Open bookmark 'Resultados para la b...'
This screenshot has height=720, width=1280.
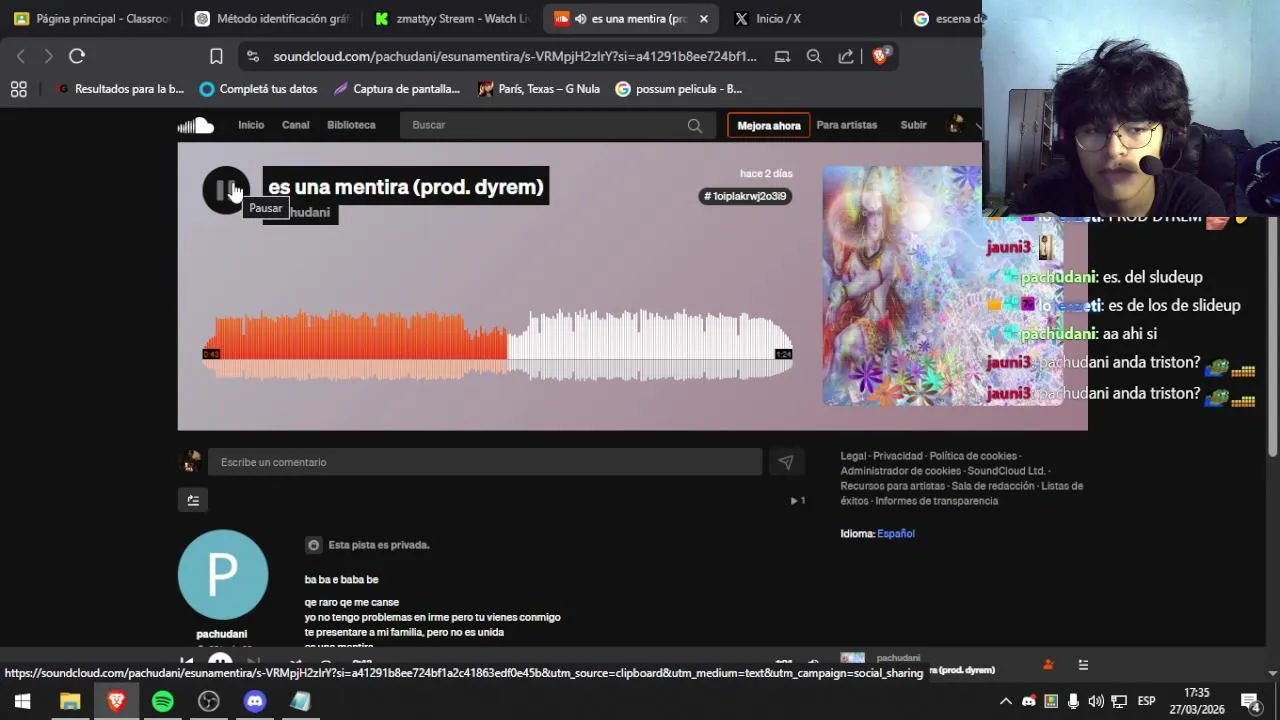click(x=120, y=89)
